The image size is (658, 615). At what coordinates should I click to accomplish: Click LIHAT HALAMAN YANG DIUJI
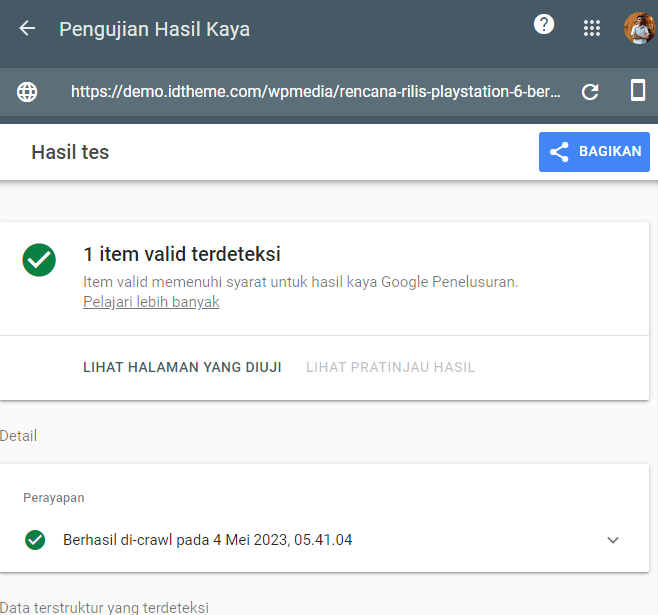point(182,367)
